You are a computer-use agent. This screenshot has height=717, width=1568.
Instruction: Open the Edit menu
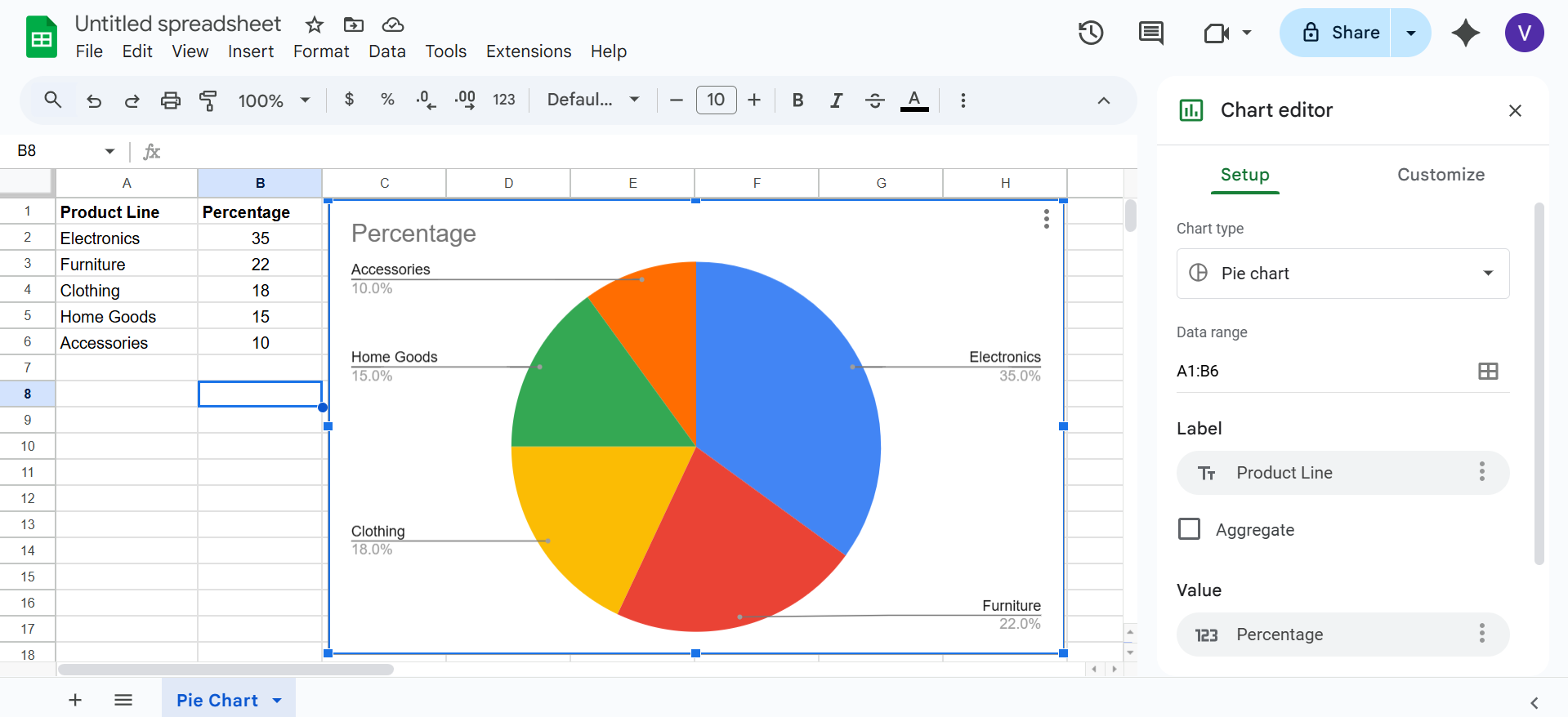(x=137, y=51)
